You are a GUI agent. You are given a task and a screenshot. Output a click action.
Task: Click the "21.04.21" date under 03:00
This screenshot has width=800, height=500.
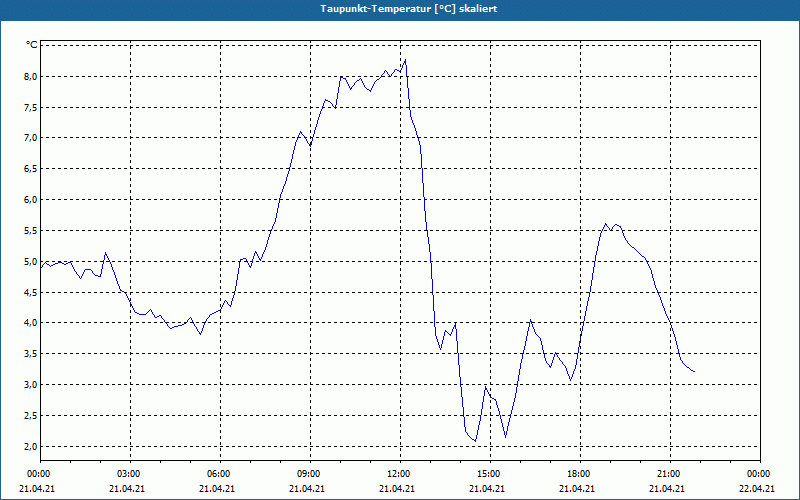(x=127, y=488)
